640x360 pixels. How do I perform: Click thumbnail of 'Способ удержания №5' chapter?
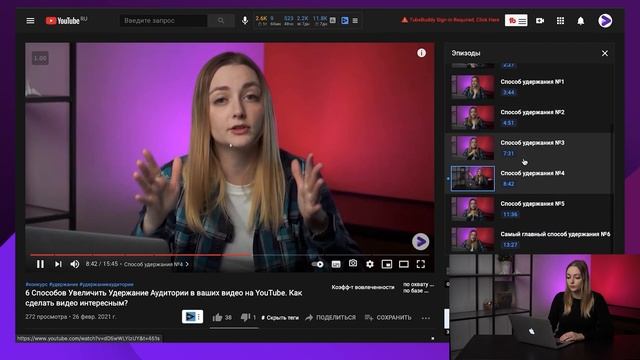click(x=473, y=209)
